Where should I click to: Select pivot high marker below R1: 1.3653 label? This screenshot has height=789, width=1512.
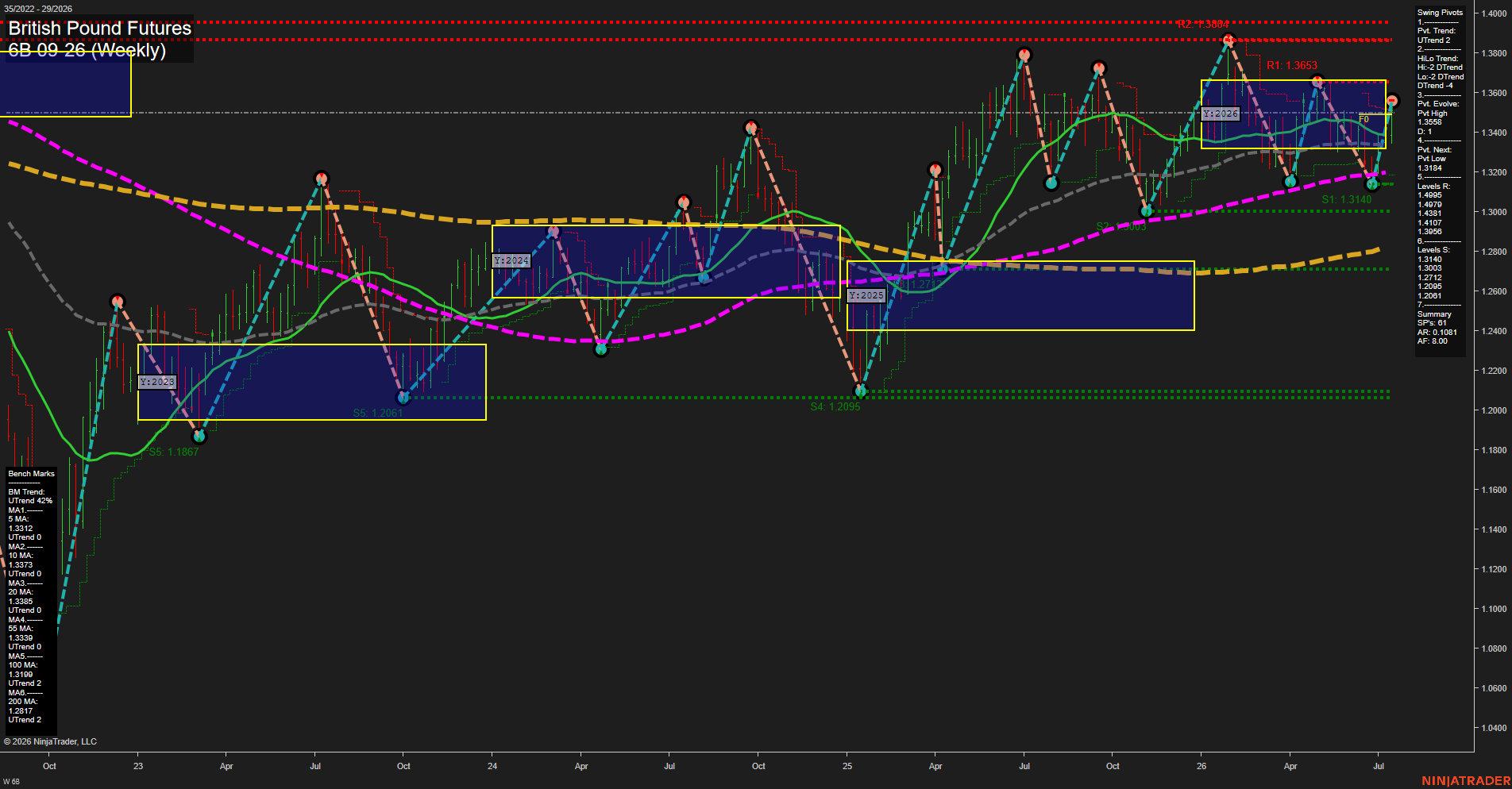click(1317, 81)
